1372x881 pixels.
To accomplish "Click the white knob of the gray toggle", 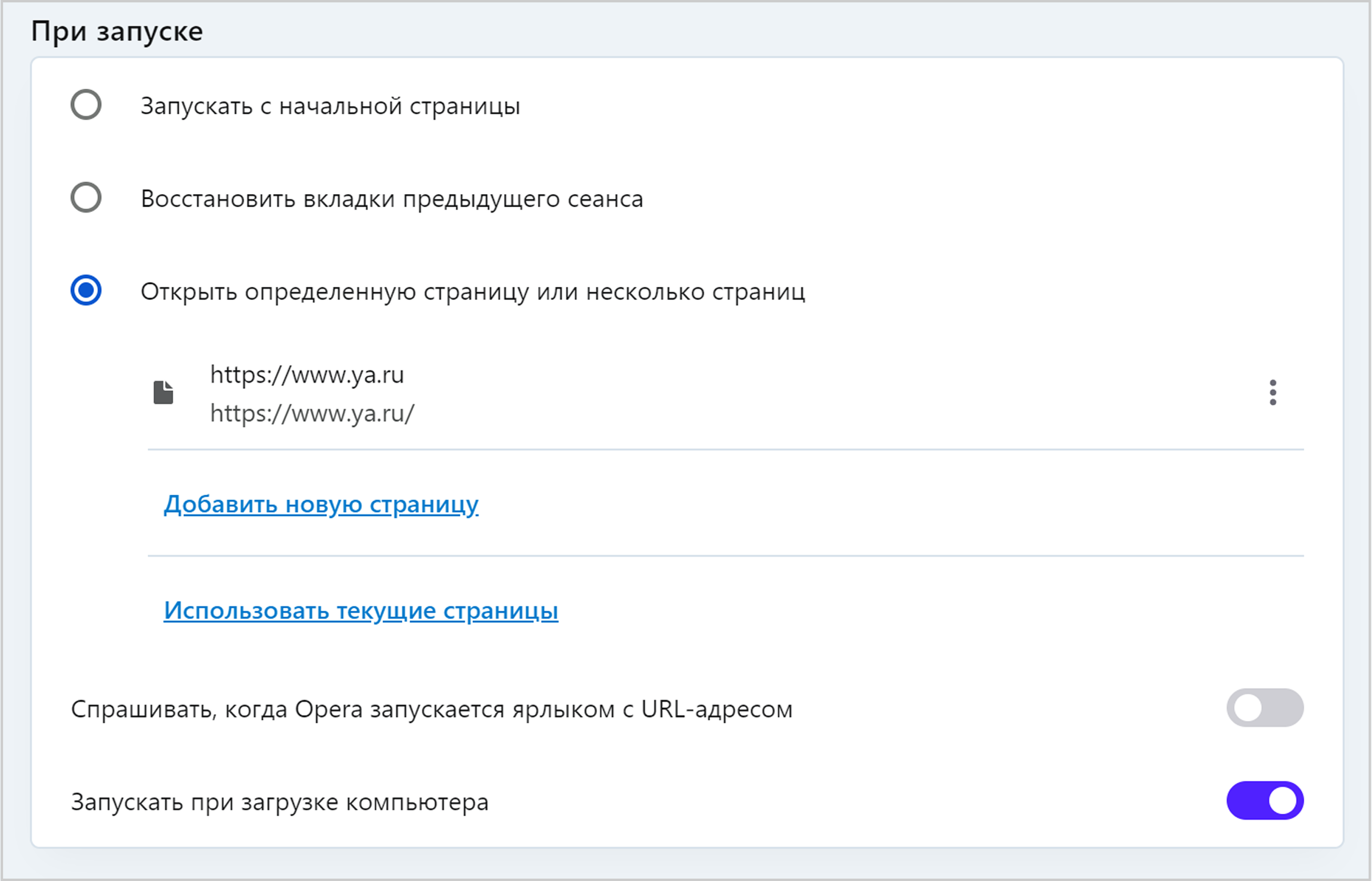I will (1248, 708).
